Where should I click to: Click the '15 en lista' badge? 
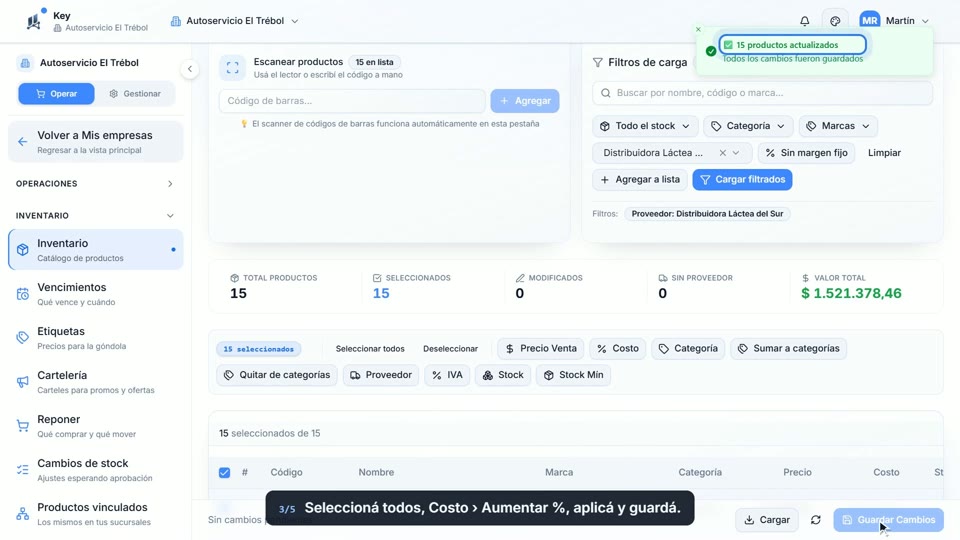coord(375,62)
